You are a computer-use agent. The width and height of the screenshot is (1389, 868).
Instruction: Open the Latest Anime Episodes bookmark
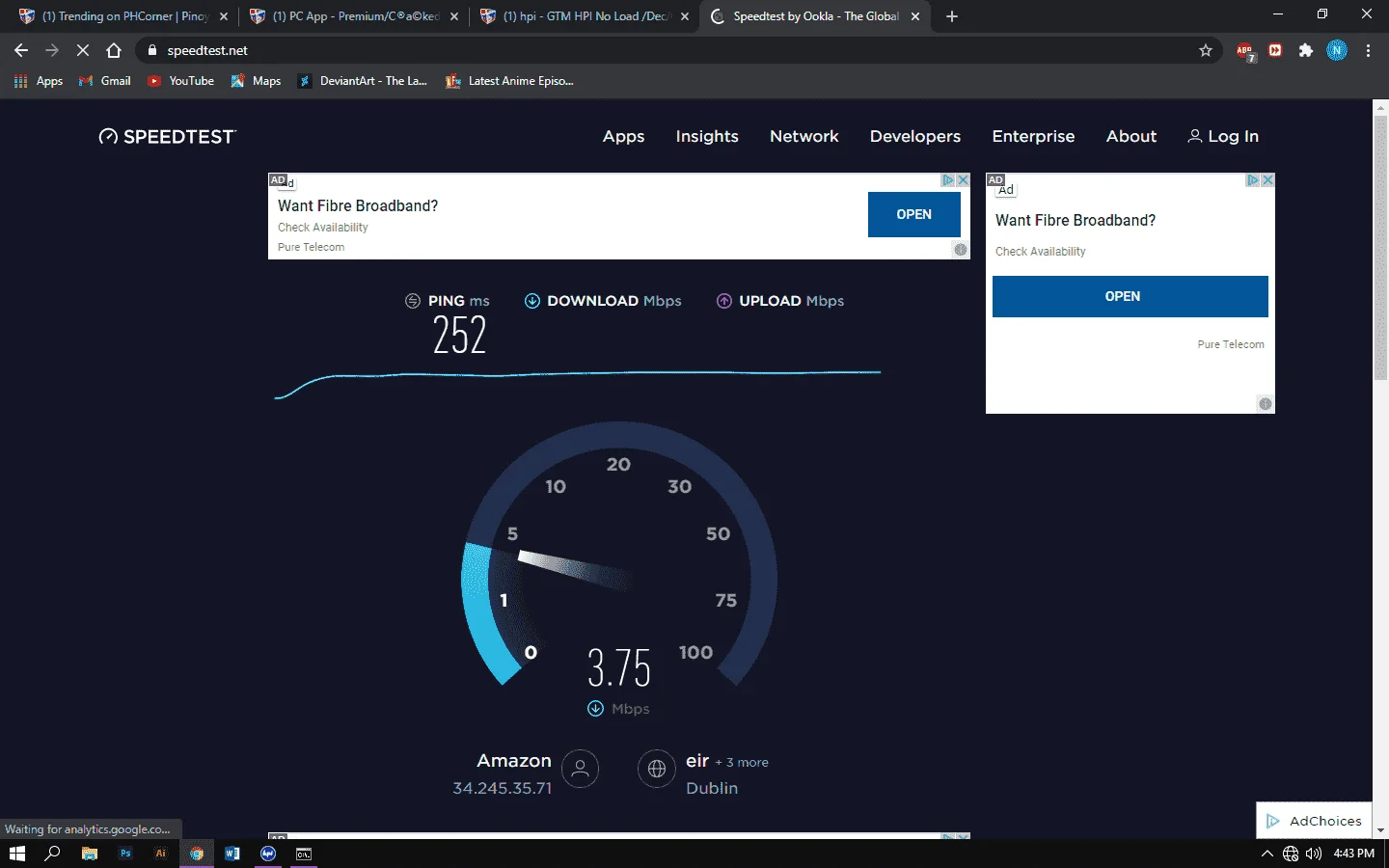(x=509, y=81)
